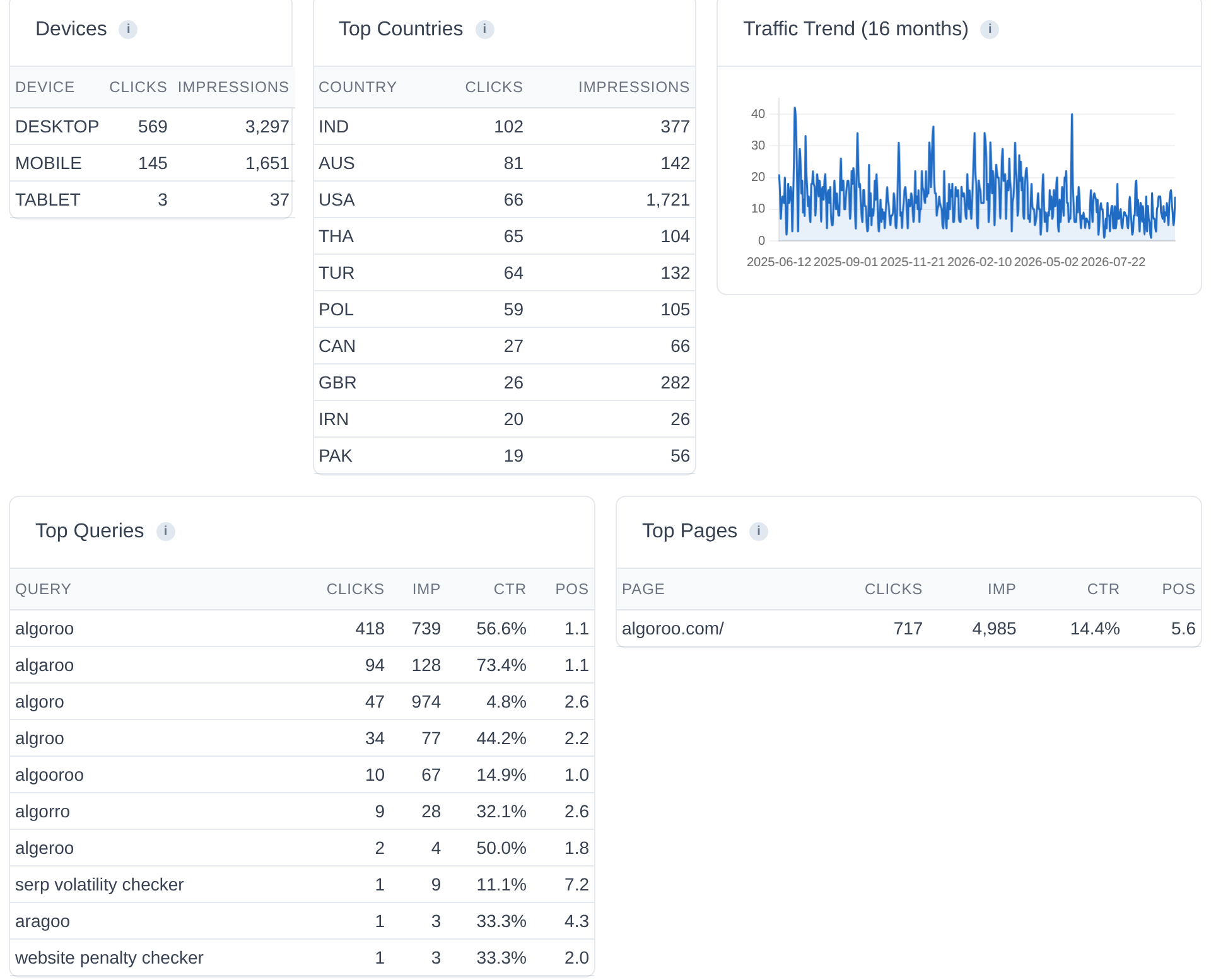The height and width of the screenshot is (980, 1211).
Task: Select 'website penalty checker' query
Action: pyautogui.click(x=109, y=958)
